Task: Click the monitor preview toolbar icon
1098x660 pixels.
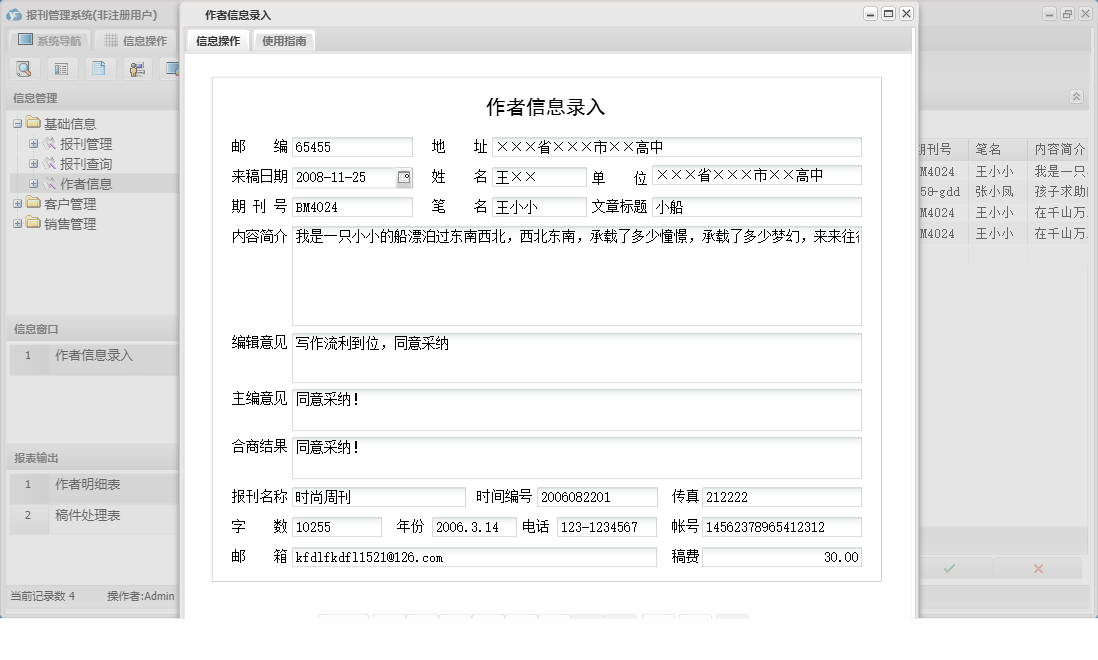Action: click(172, 68)
